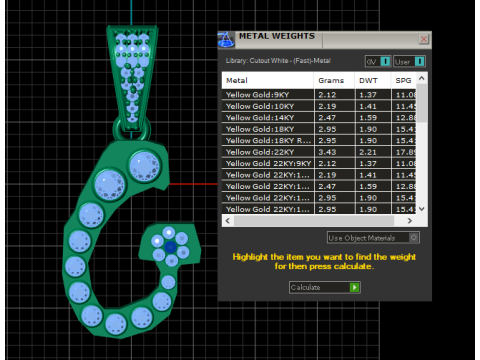Viewport: 480px width, 360px height.
Task: Select the top round stone of letter G
Action: point(144,166)
